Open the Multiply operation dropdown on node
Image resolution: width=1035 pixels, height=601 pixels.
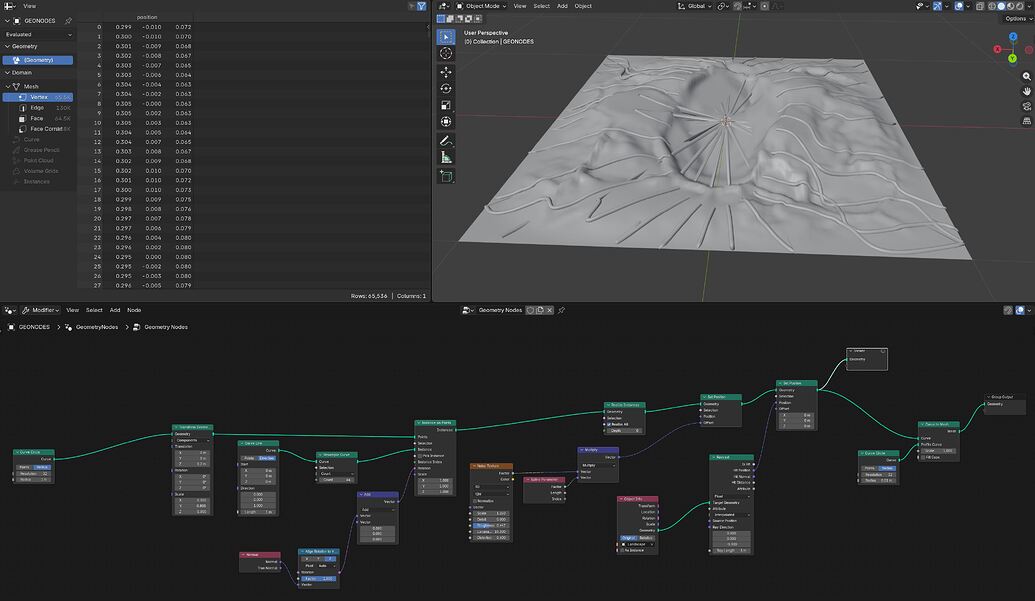point(597,465)
